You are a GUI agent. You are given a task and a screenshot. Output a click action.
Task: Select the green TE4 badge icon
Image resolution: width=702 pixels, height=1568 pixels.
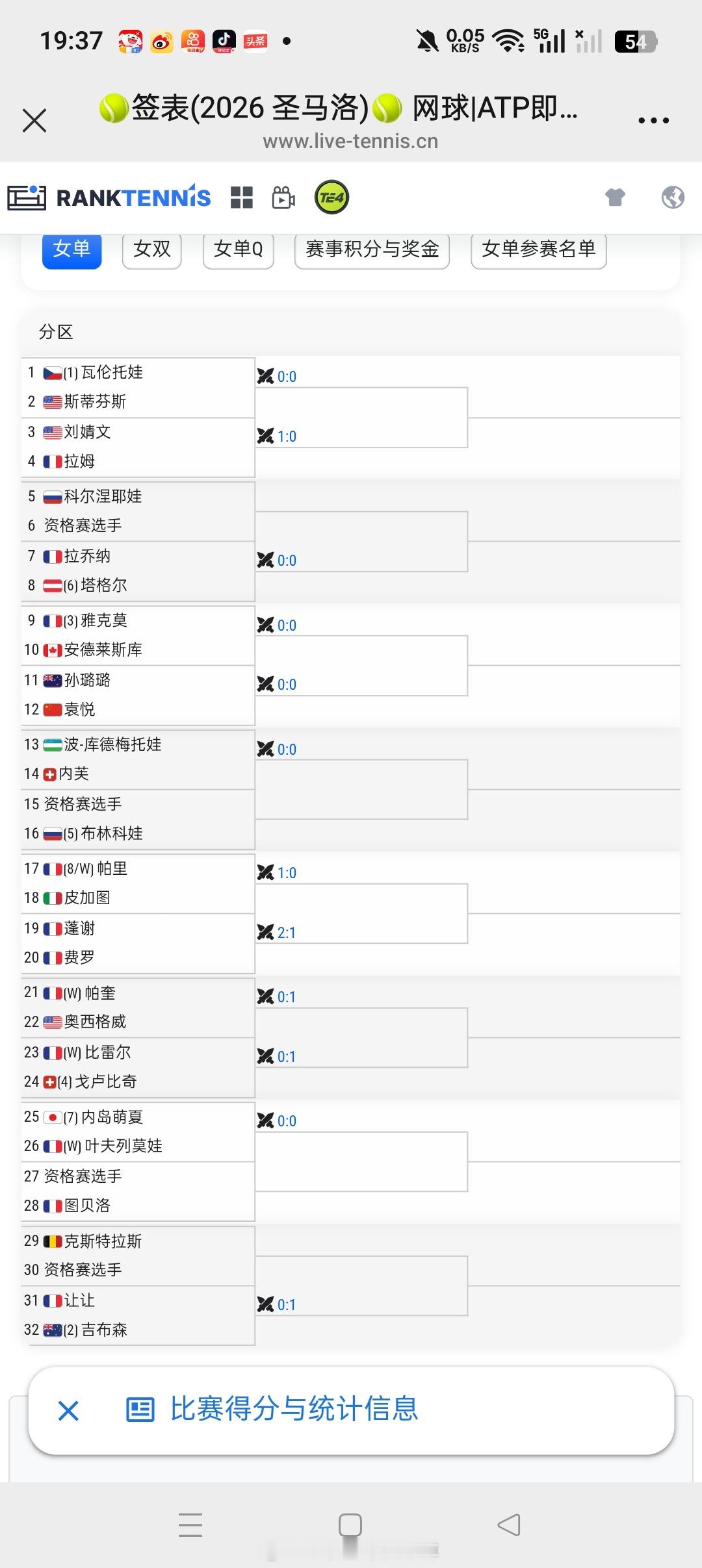pyautogui.click(x=331, y=197)
